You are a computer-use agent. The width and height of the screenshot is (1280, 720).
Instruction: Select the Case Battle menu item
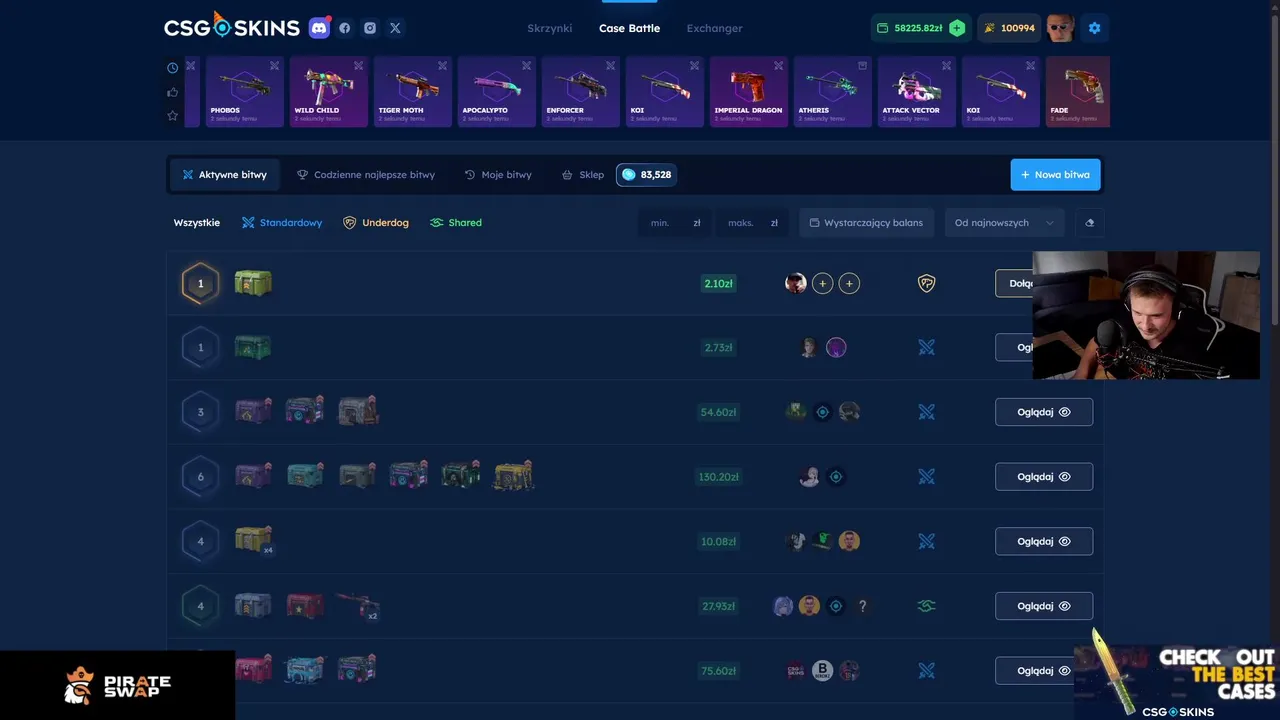click(629, 28)
